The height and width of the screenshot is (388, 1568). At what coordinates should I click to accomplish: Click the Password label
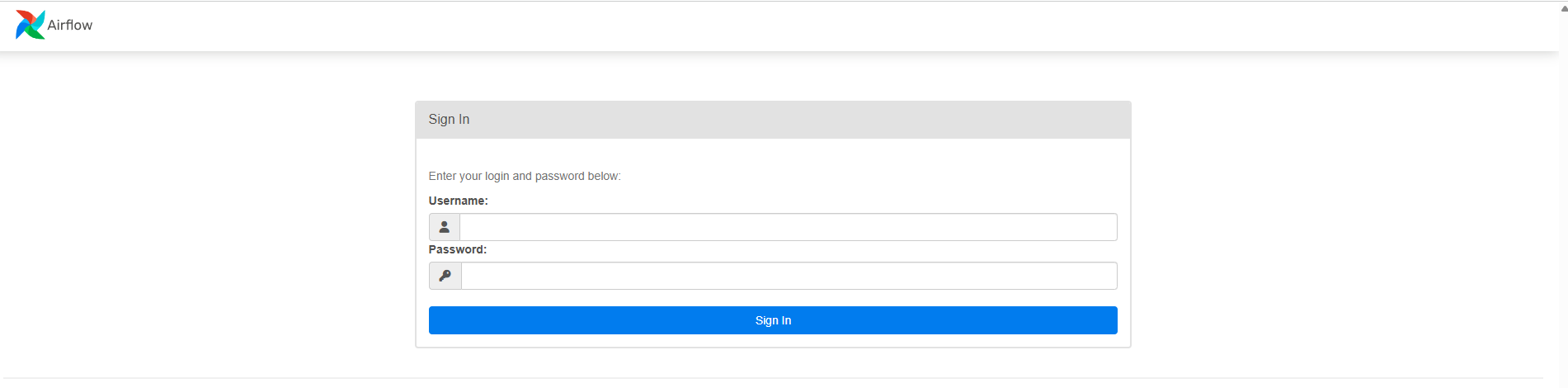pyautogui.click(x=457, y=249)
